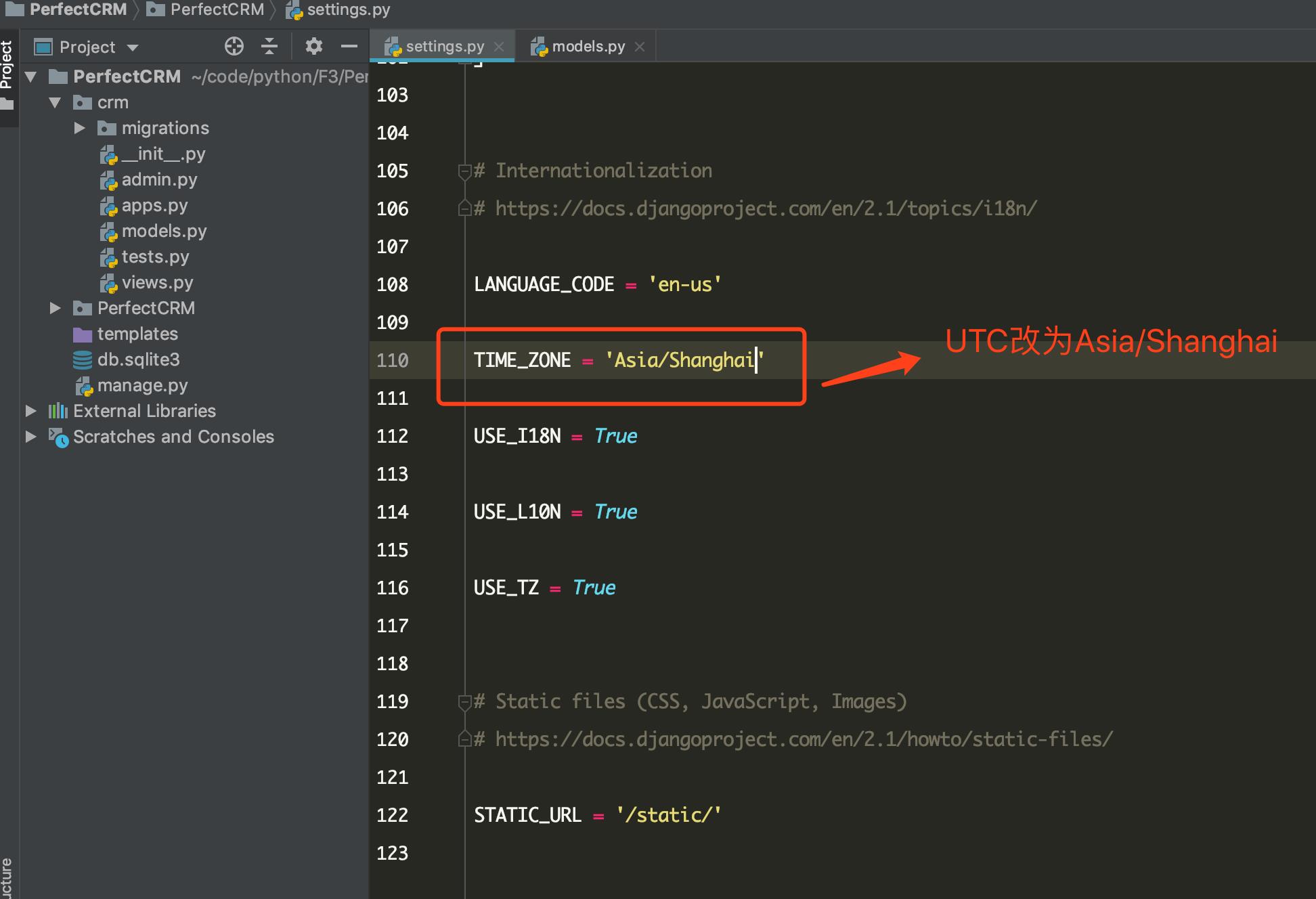Click the True value of USE_L10N
The width and height of the screenshot is (1316, 899).
click(x=615, y=512)
